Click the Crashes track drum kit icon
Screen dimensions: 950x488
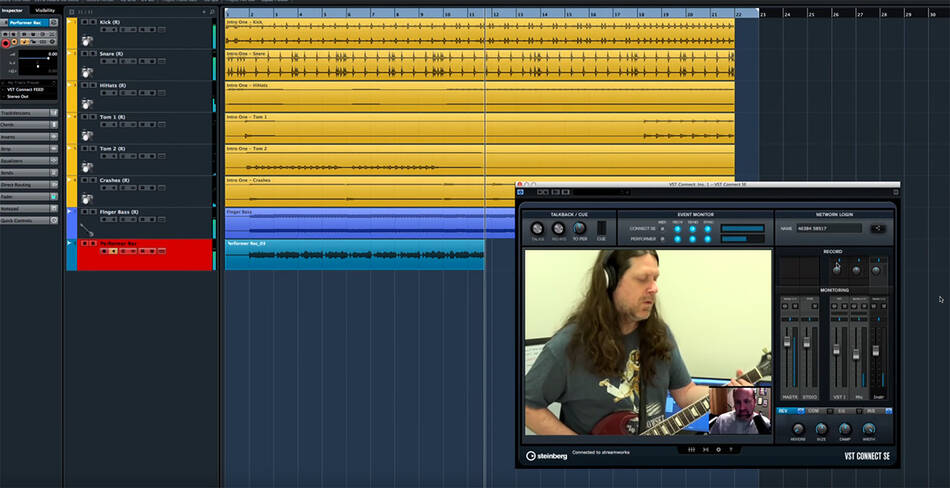[87, 198]
